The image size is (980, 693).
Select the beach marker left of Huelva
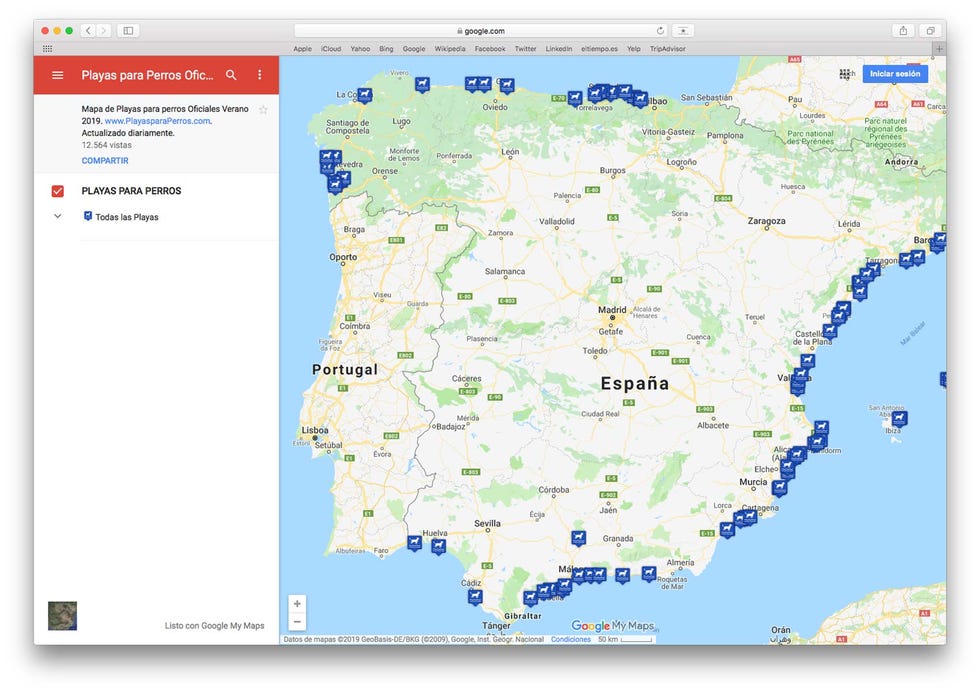(x=414, y=542)
